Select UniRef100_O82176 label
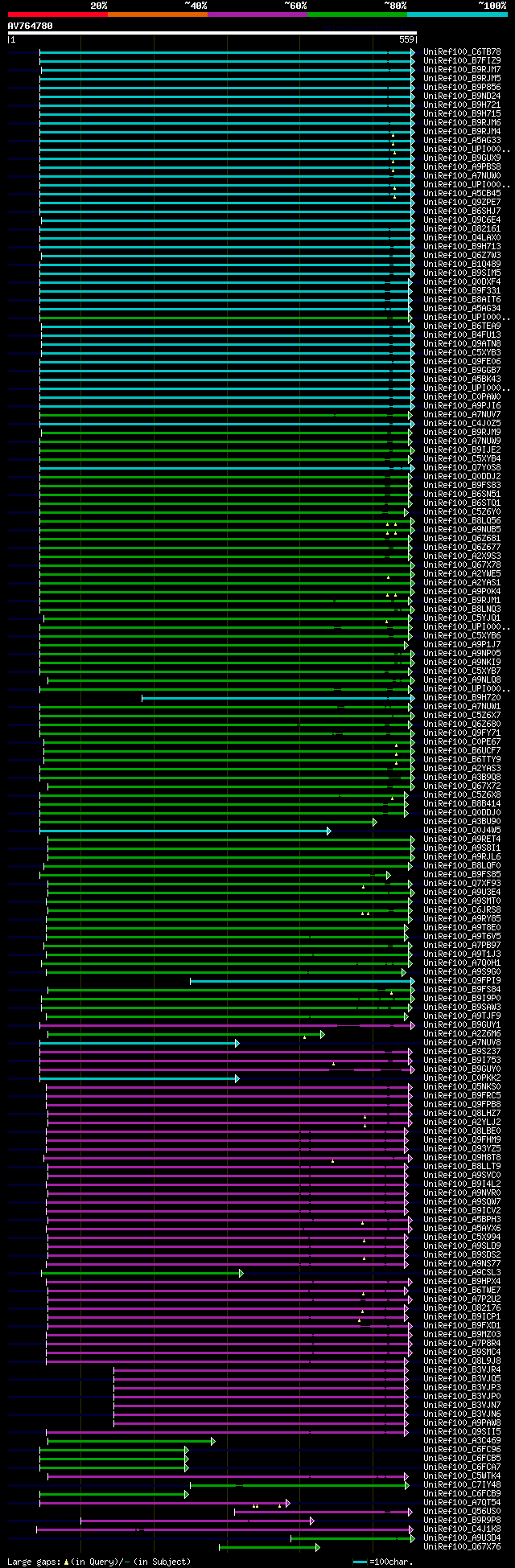 462,1308
